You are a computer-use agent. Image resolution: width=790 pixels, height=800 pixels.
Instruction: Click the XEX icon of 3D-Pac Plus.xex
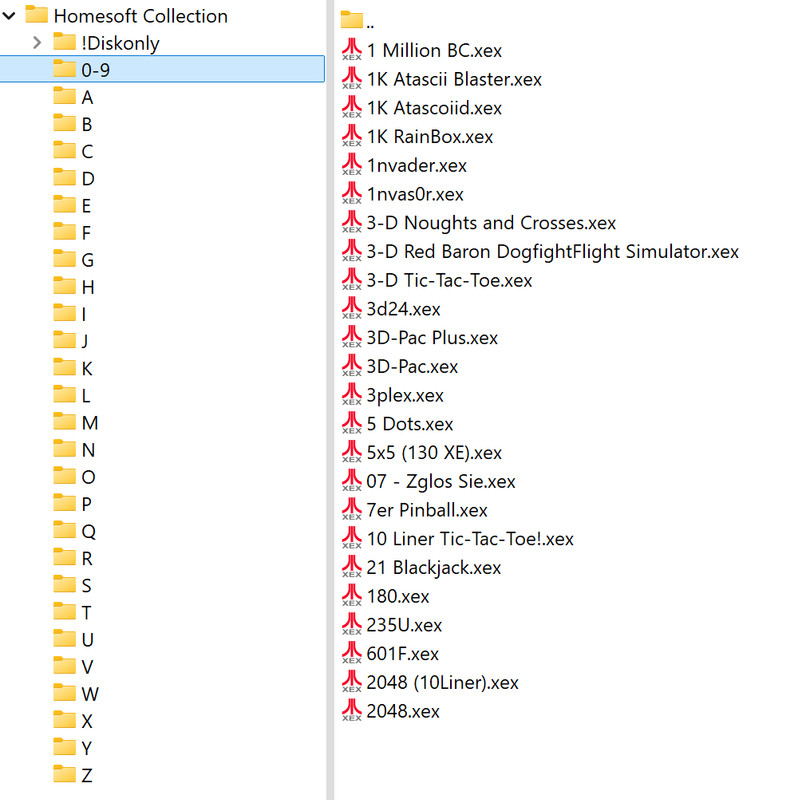tap(352, 337)
